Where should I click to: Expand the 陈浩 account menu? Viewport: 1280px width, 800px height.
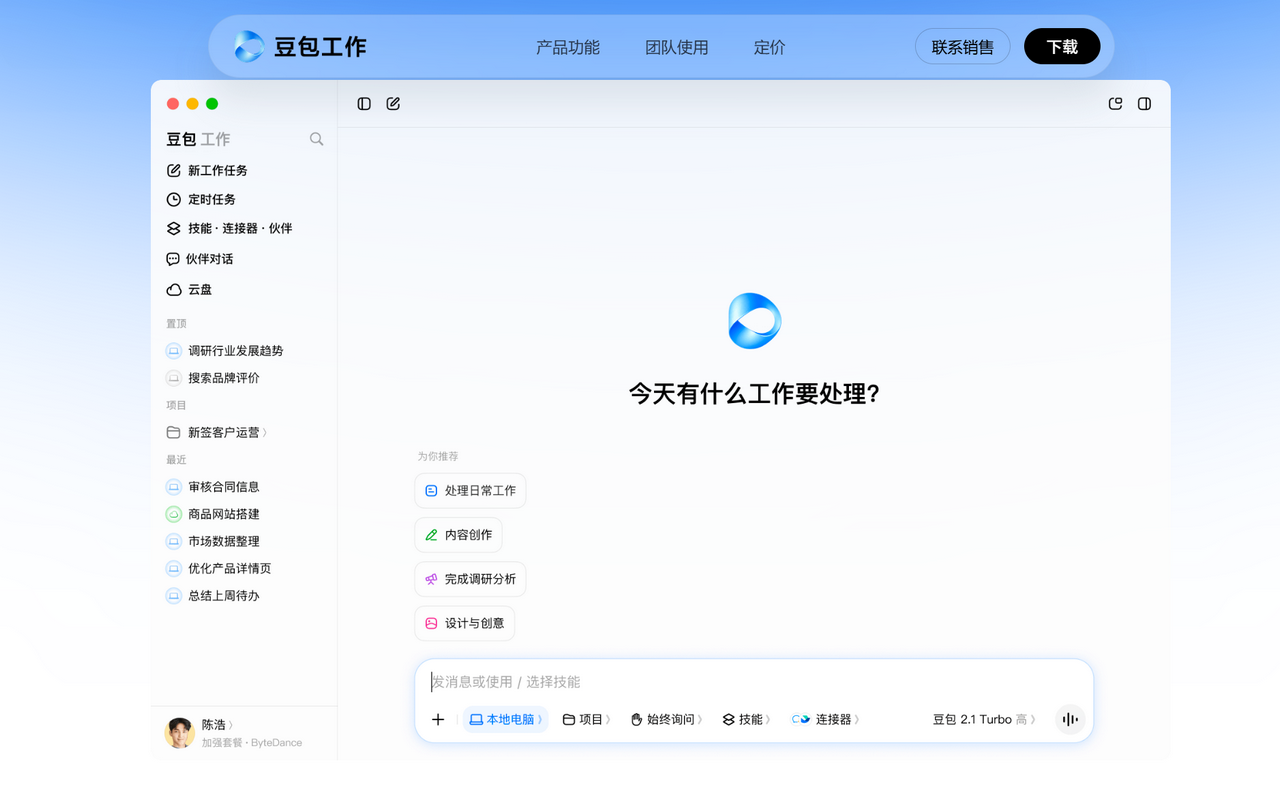point(218,724)
